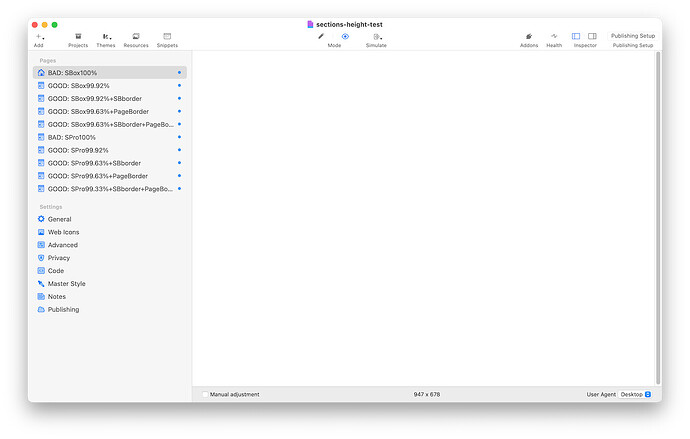Open the Health check icon
Image resolution: width=690 pixels, height=439 pixels.
point(554,40)
